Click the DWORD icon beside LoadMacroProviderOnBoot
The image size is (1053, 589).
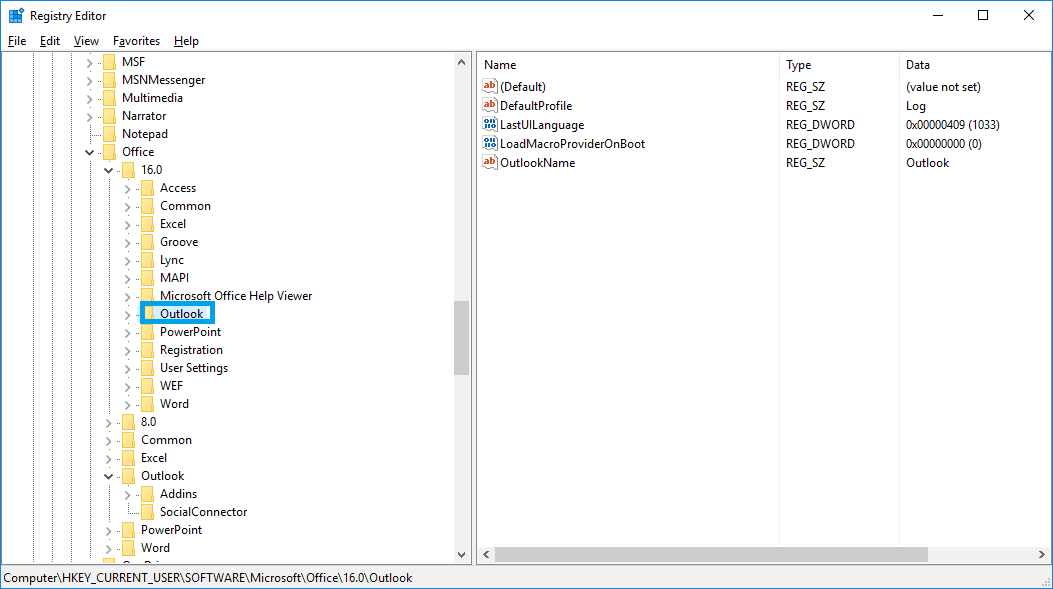(490, 143)
